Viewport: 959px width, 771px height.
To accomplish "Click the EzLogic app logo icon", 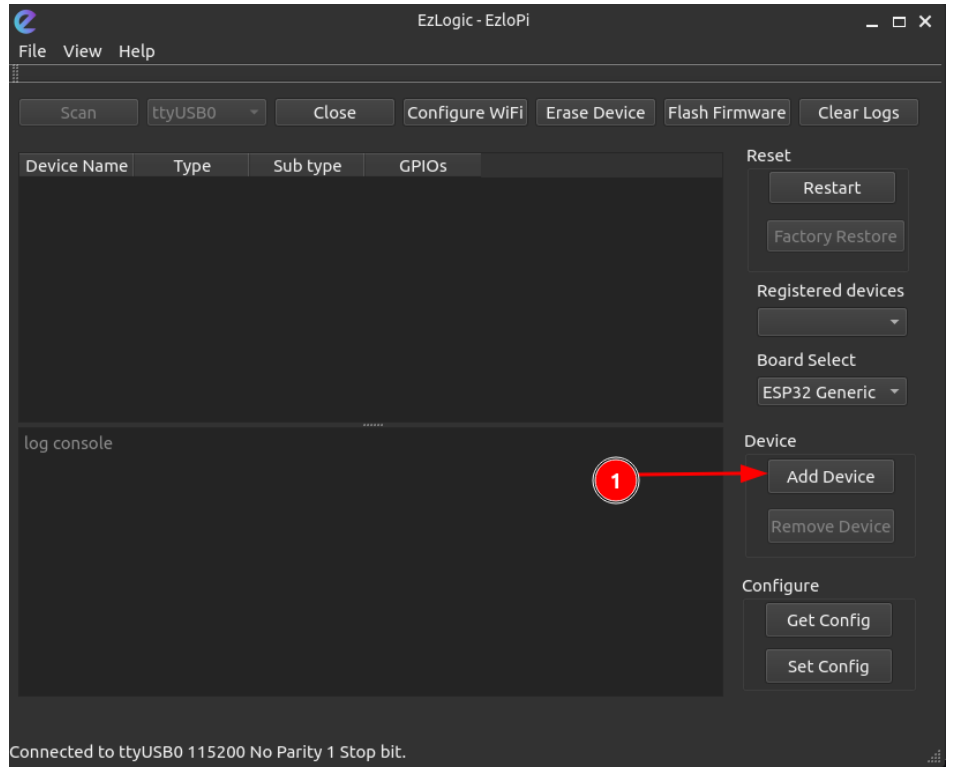I will click(25, 21).
